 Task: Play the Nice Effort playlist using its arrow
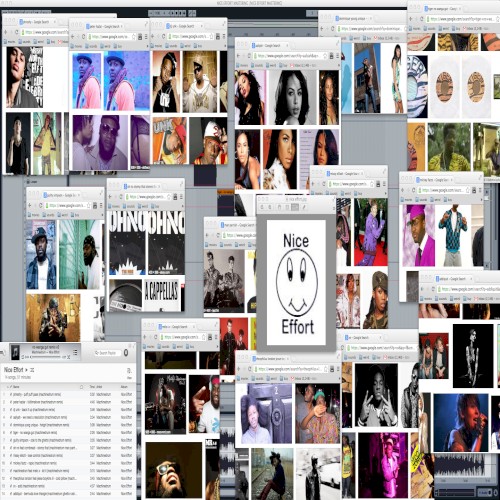(26, 370)
